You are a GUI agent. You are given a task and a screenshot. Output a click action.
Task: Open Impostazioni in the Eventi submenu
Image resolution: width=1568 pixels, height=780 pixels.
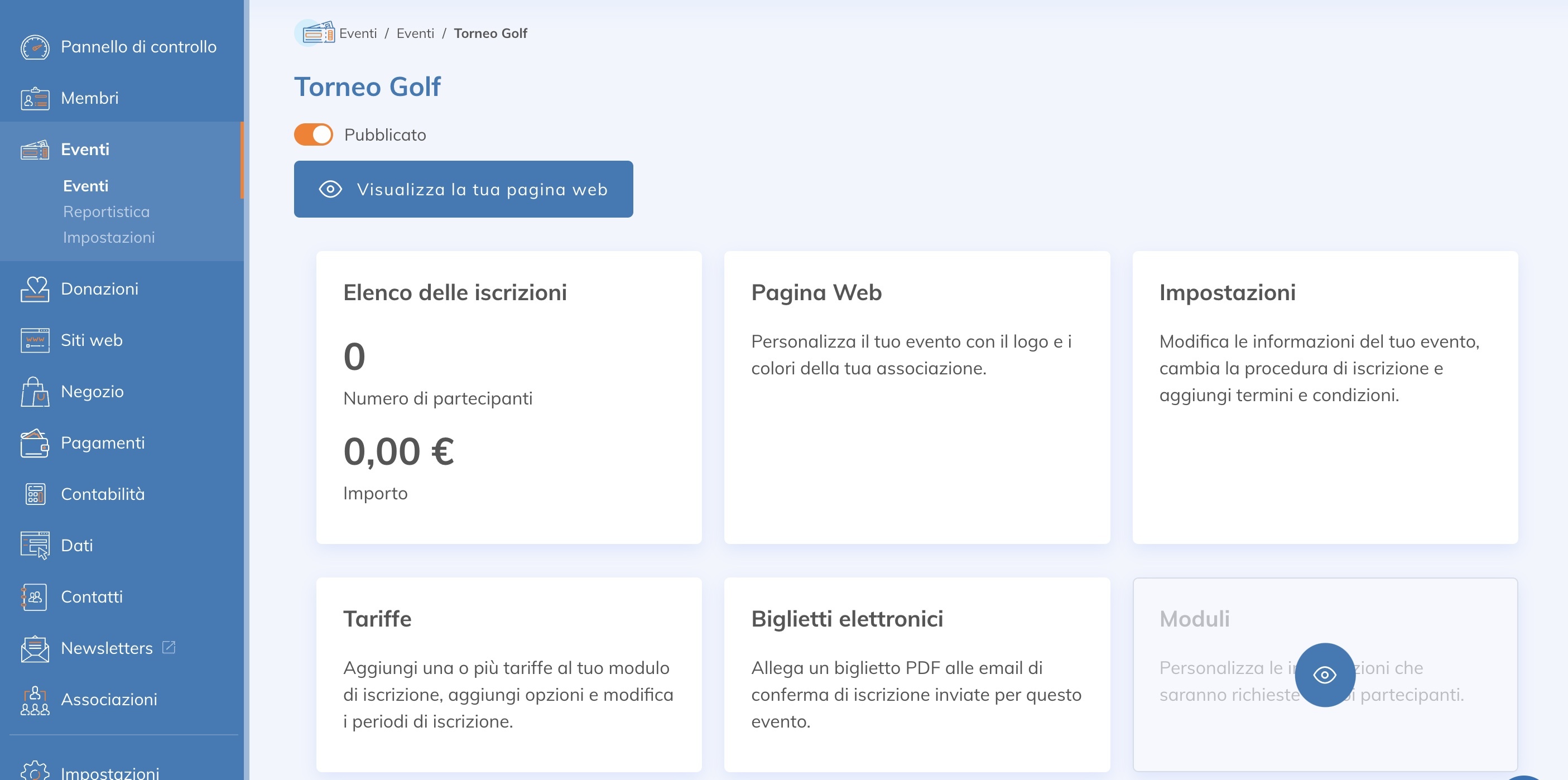click(109, 237)
